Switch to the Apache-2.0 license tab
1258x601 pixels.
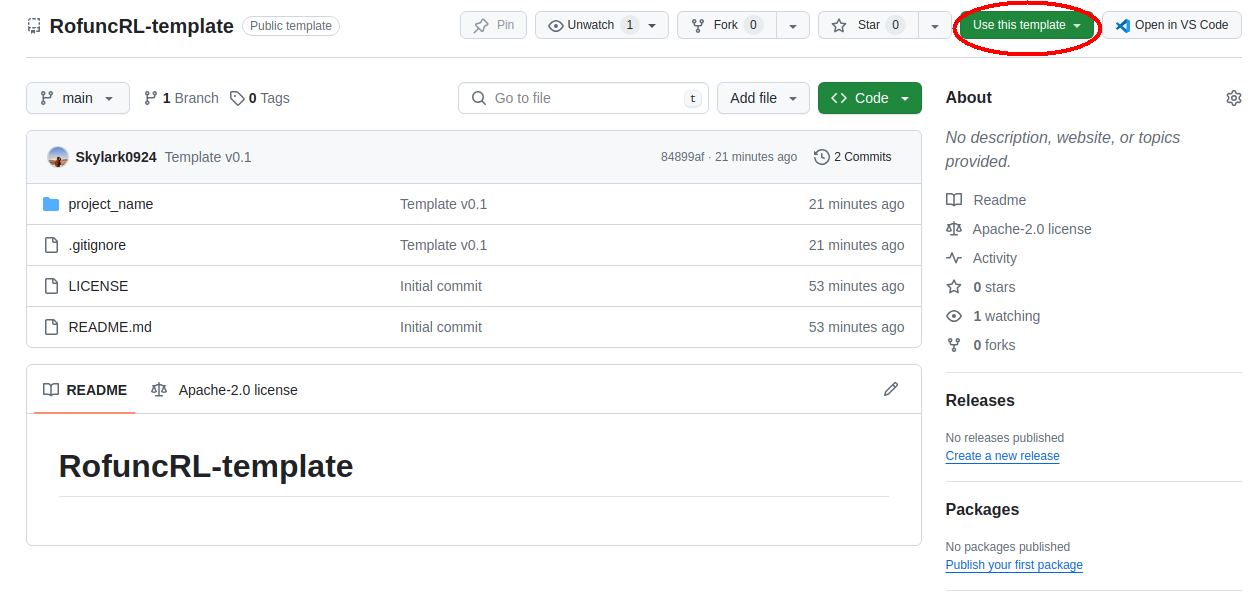point(224,390)
